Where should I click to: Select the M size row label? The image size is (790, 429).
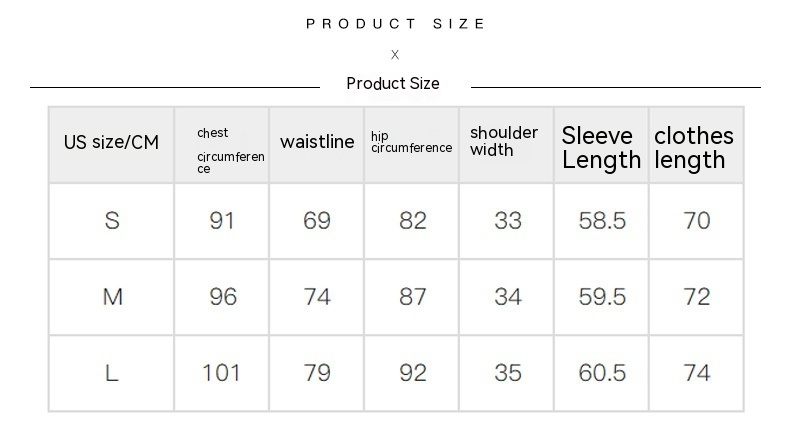coord(112,297)
